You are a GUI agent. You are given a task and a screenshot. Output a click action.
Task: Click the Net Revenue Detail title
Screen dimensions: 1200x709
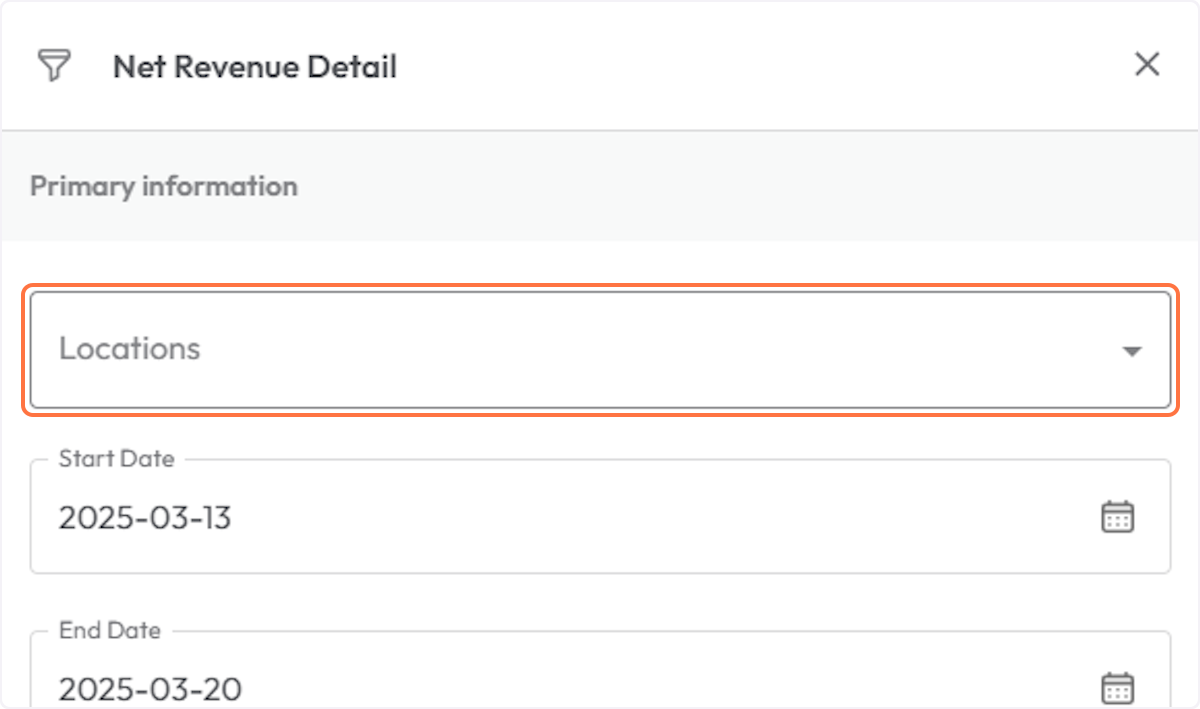tap(255, 66)
